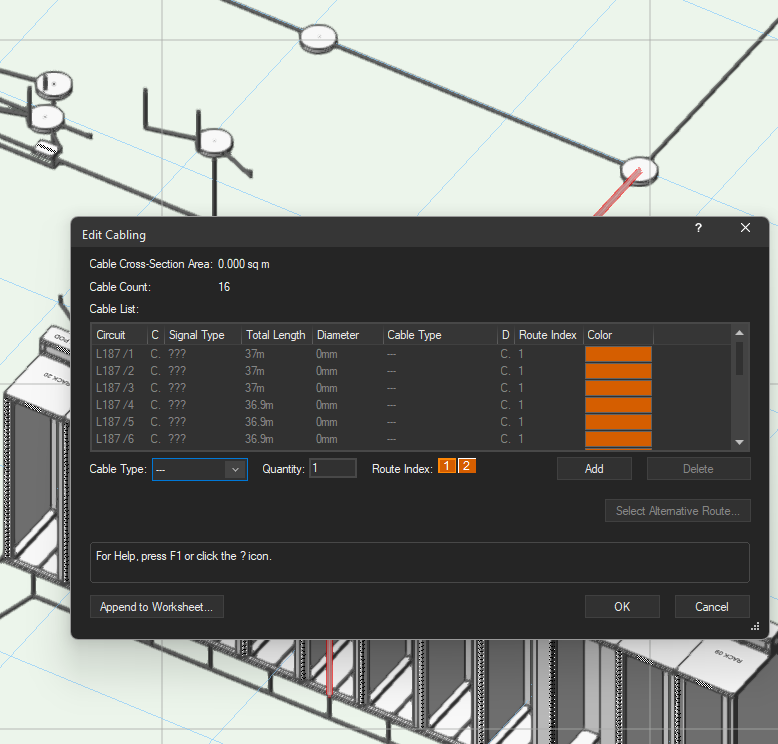Click the Quantity input field
Screen dimensions: 778x744
pyautogui.click(x=333, y=468)
